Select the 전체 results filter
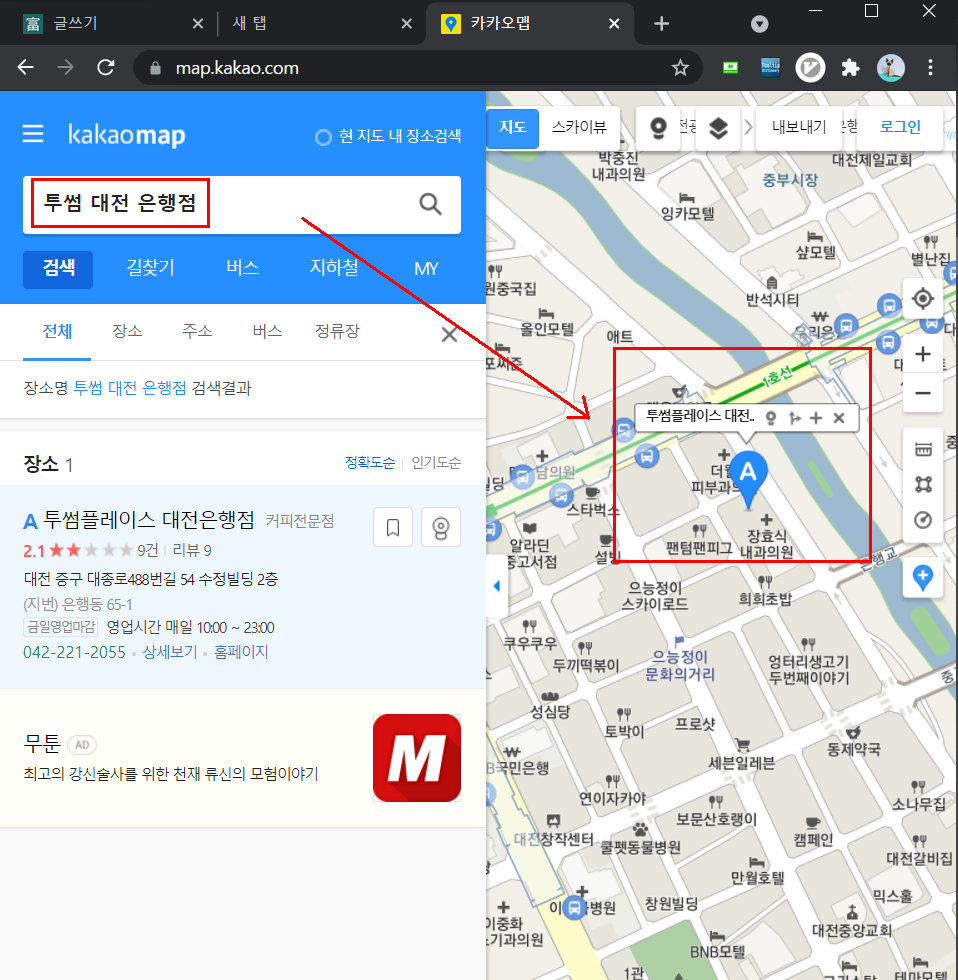The width and height of the screenshot is (958, 980). pos(57,331)
